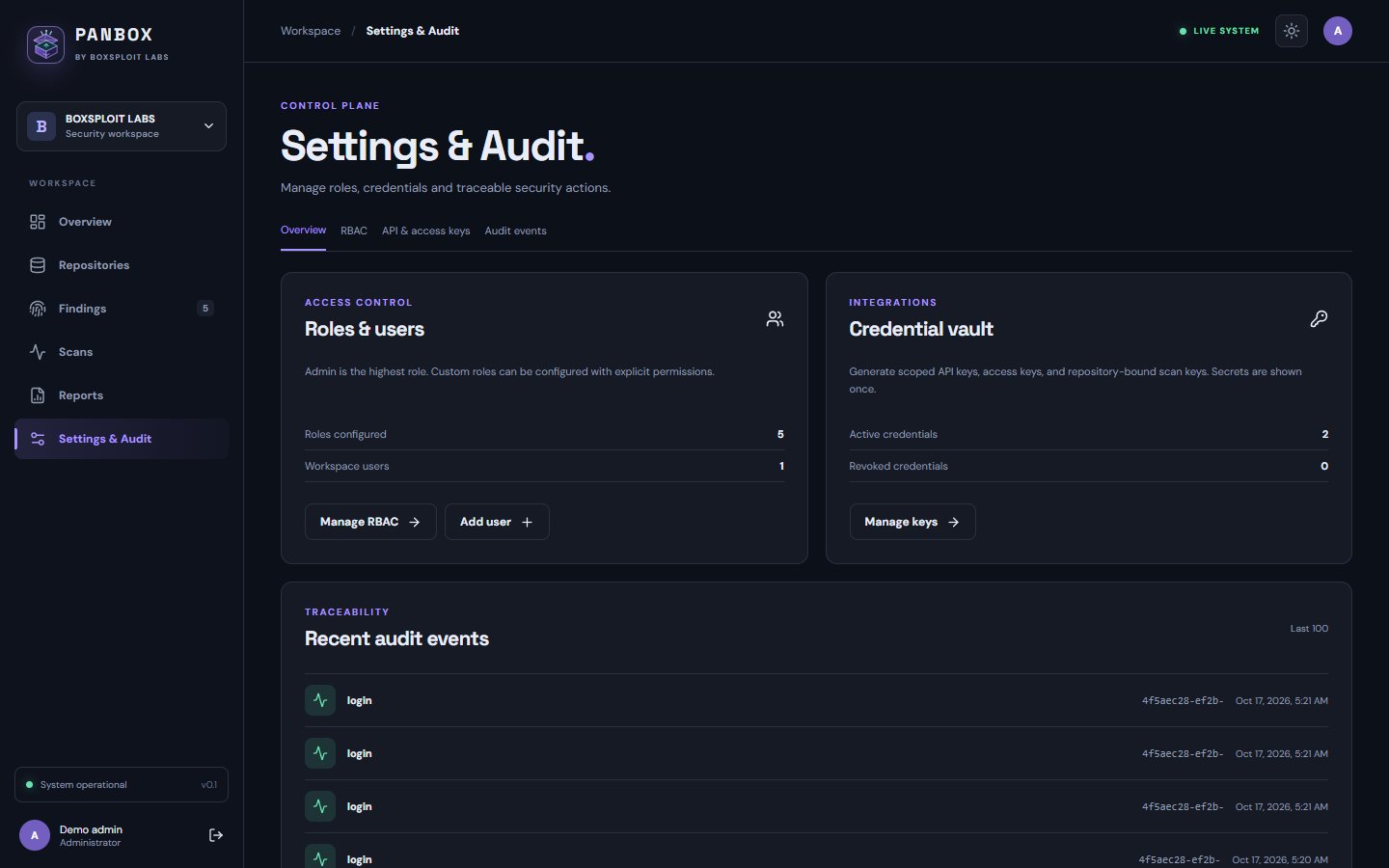The image size is (1389, 868).
Task: Go to Repositories in the sidebar
Action: 122,265
